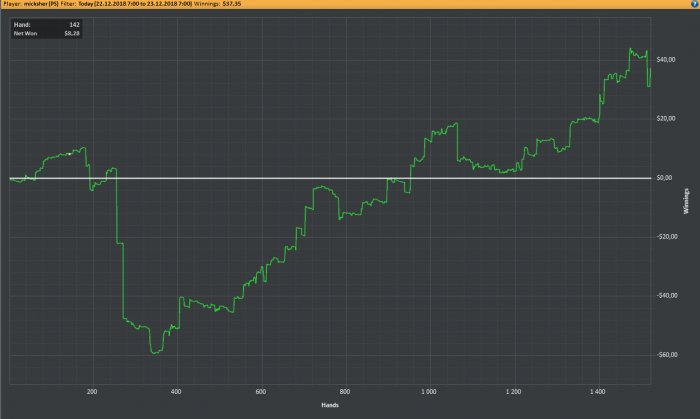Click the 200 hands axis label
Screen dimensions: 700x419
click(92, 392)
